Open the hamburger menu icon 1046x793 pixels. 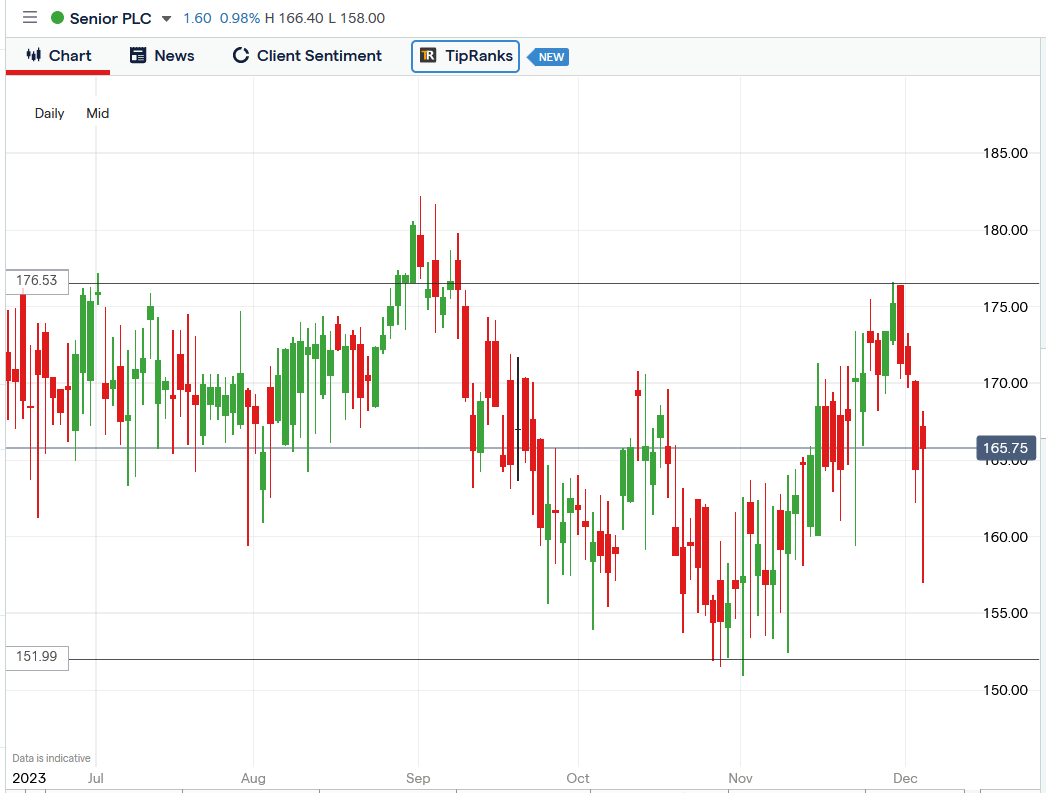click(30, 17)
